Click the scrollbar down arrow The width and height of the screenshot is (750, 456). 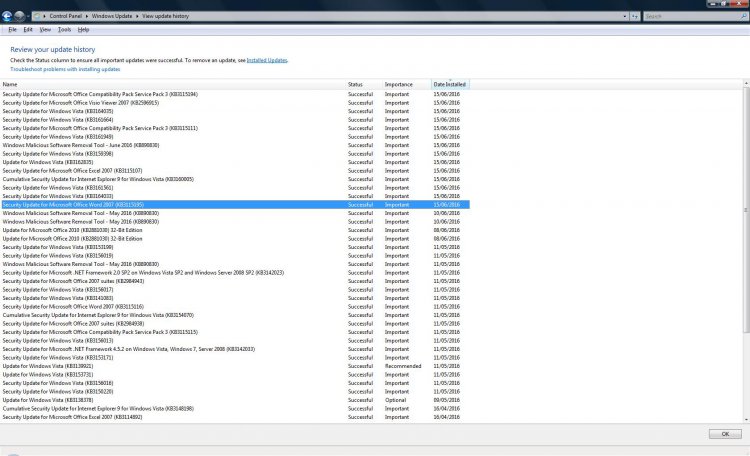pos(746,420)
